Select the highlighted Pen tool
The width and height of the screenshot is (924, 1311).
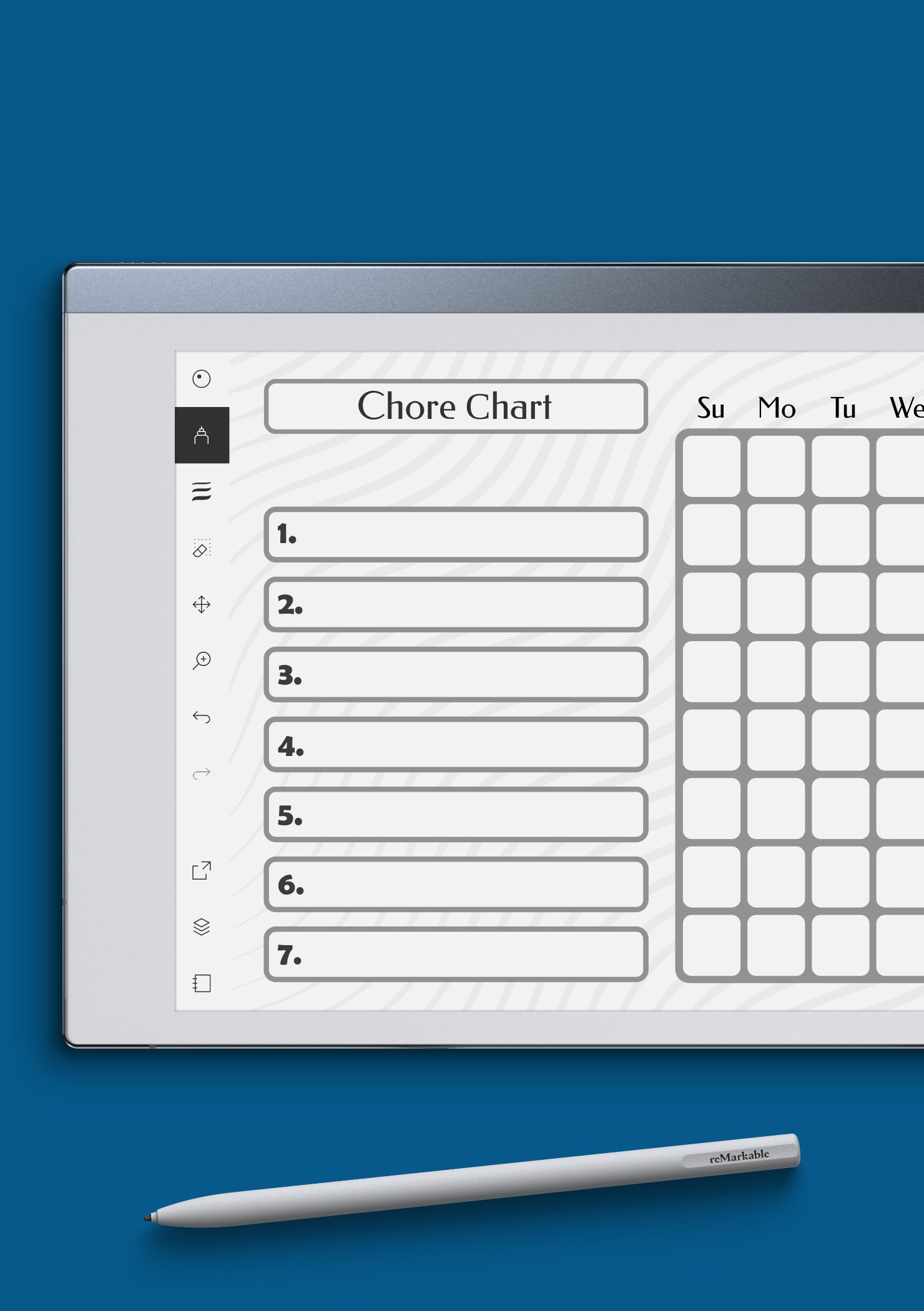click(x=201, y=435)
